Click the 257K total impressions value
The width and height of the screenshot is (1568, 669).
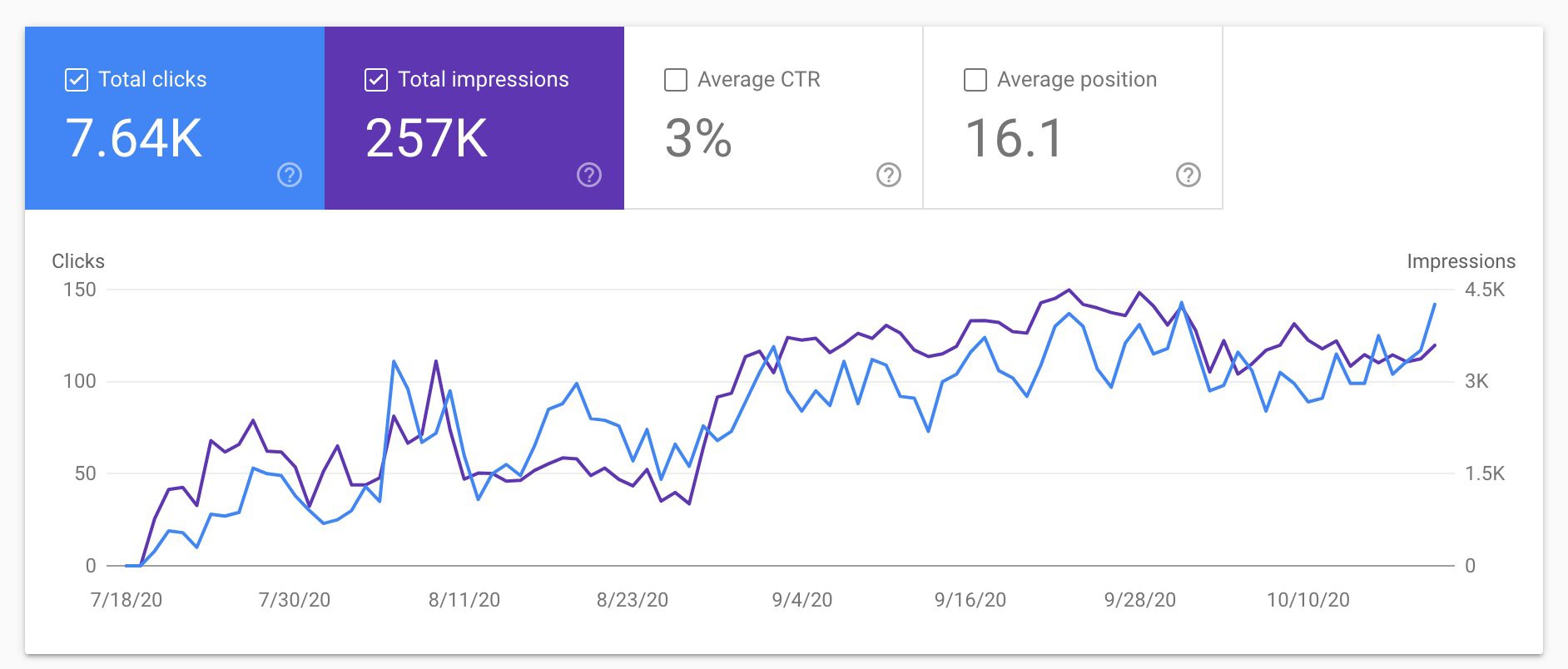click(426, 138)
